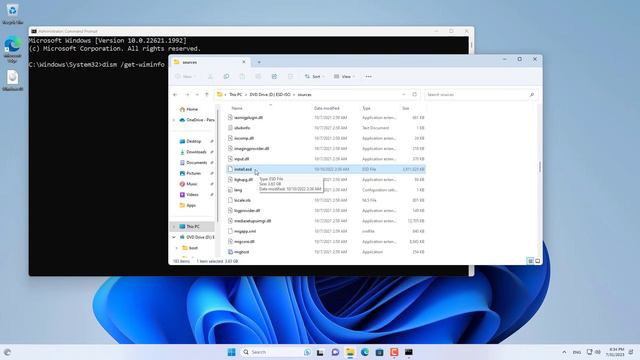Click This PC in the address breadcrumb

[x=236, y=94]
